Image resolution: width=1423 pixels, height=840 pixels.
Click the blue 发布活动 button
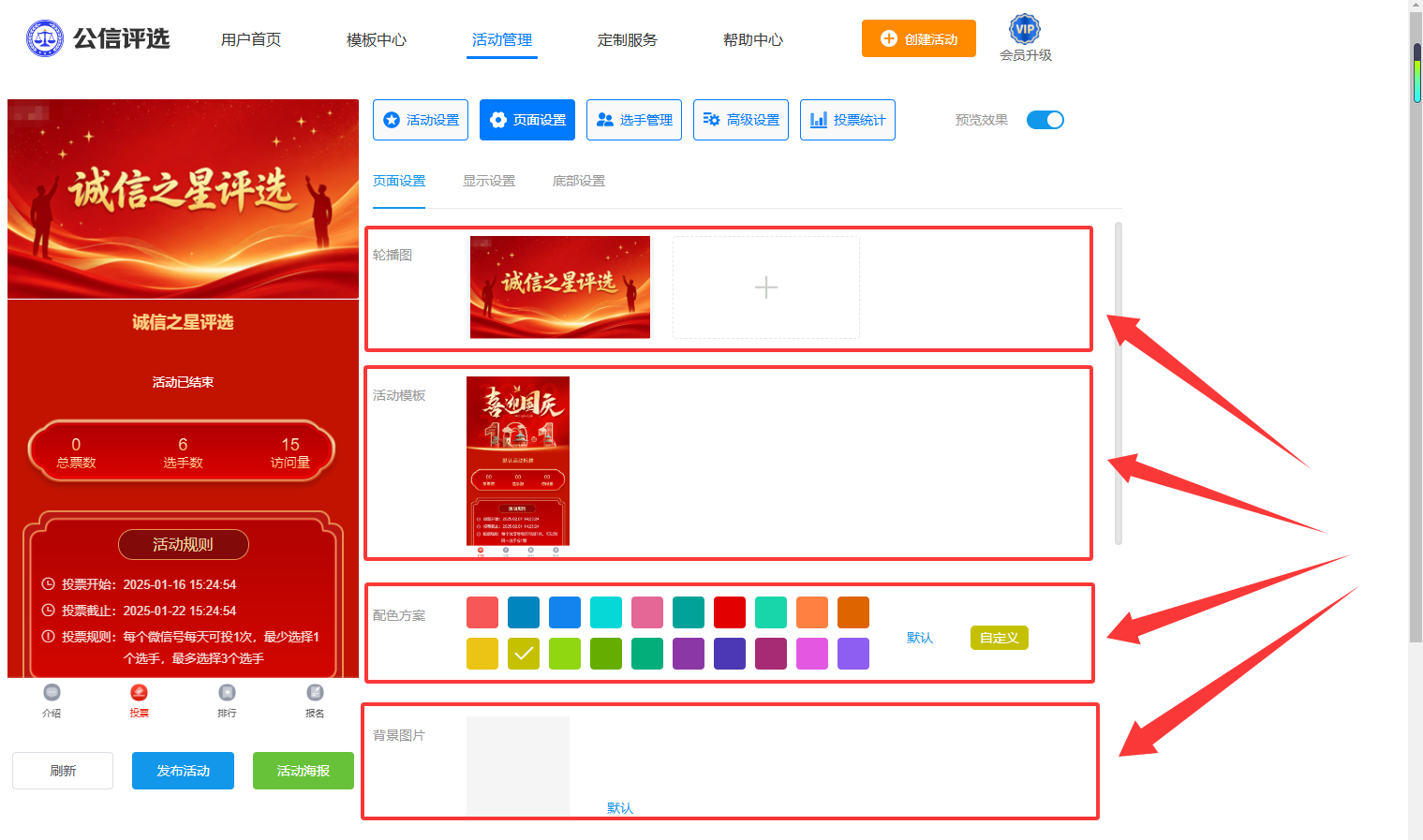tap(183, 771)
